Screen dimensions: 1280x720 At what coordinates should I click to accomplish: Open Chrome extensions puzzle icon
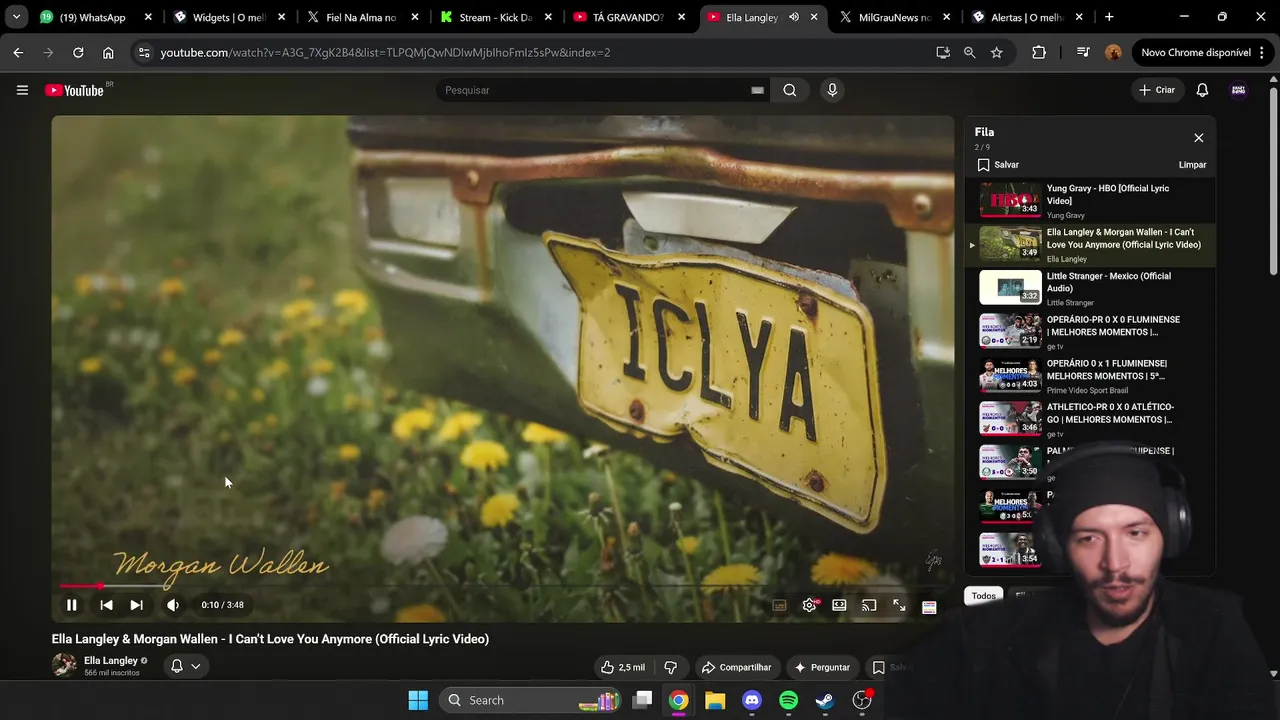point(1039,52)
